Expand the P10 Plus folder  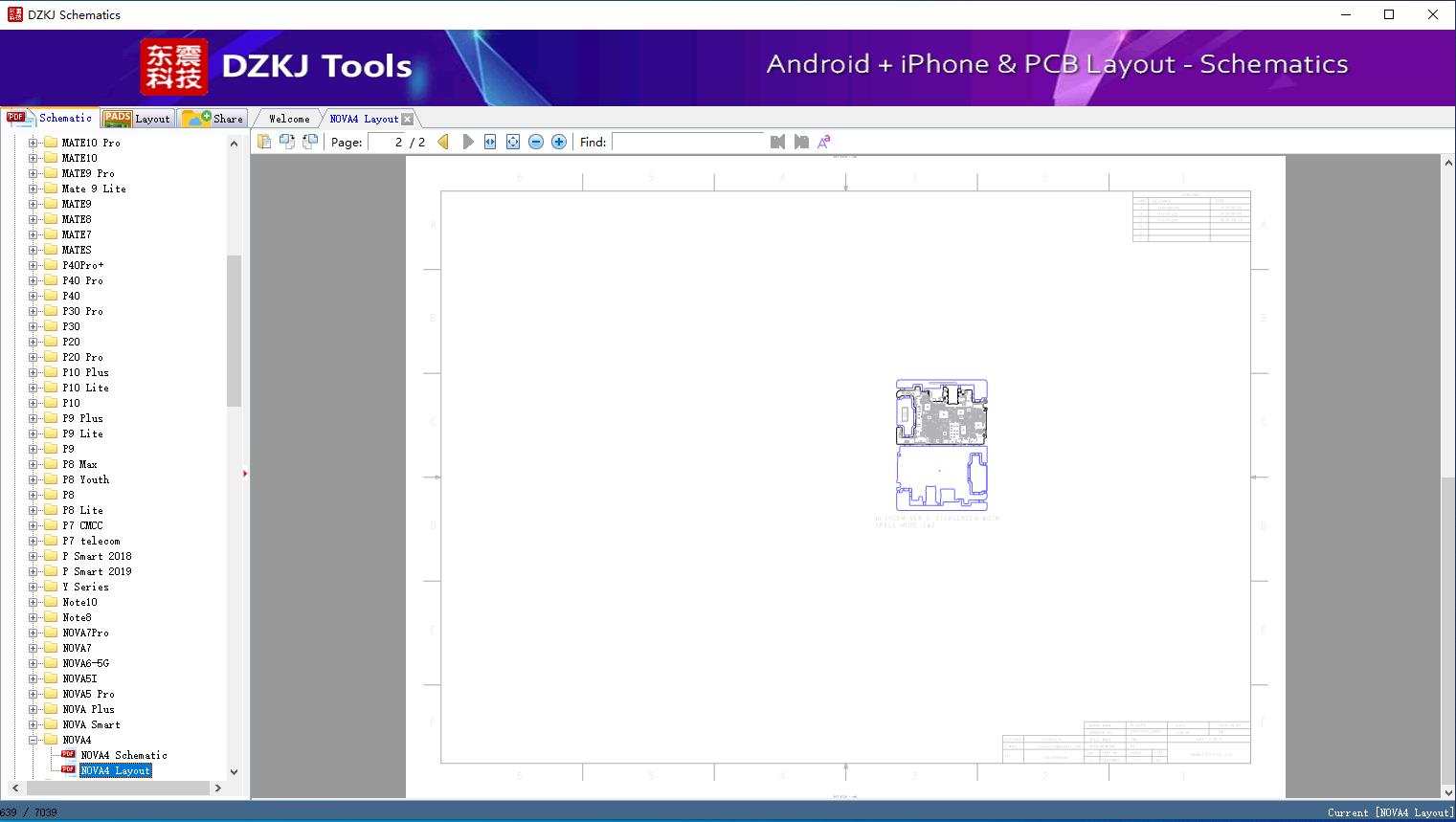[33, 372]
